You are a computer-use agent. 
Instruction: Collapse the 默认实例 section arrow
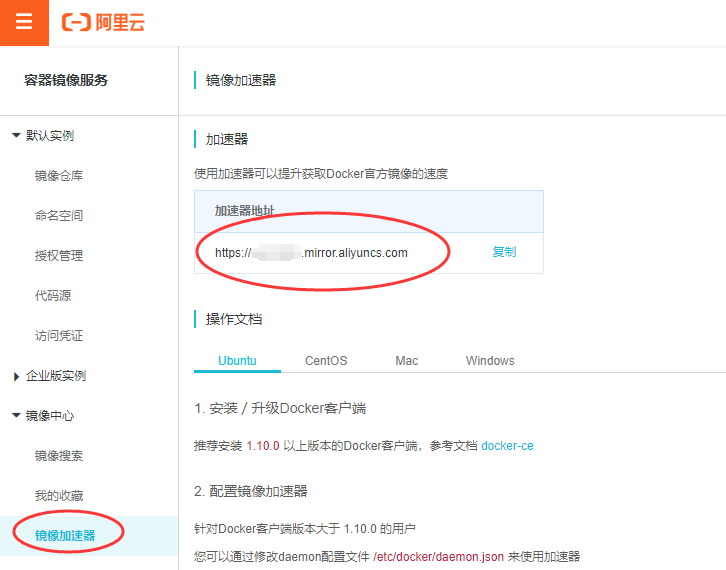point(16,136)
